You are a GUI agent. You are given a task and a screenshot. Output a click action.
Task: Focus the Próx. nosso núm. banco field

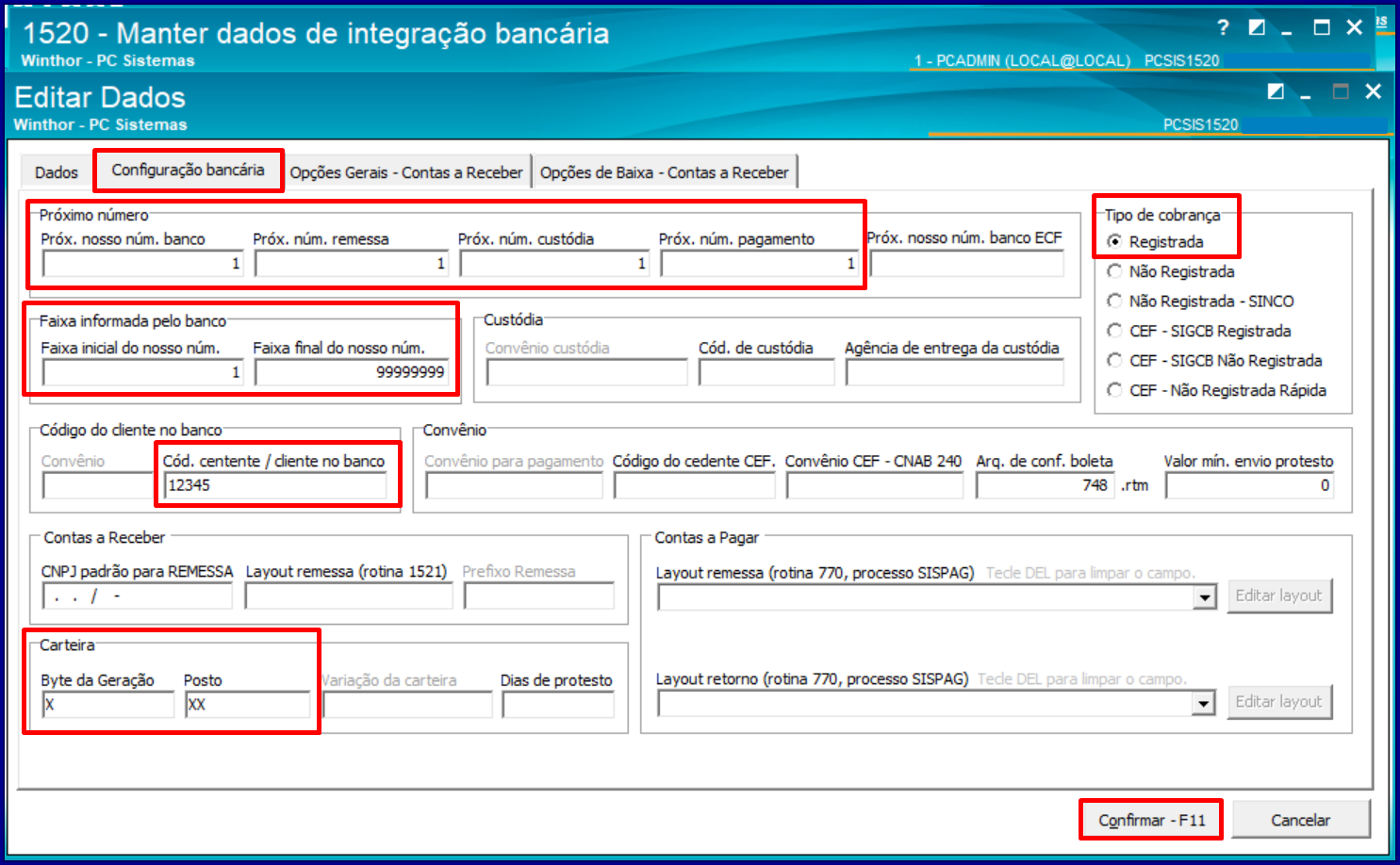pos(142,264)
